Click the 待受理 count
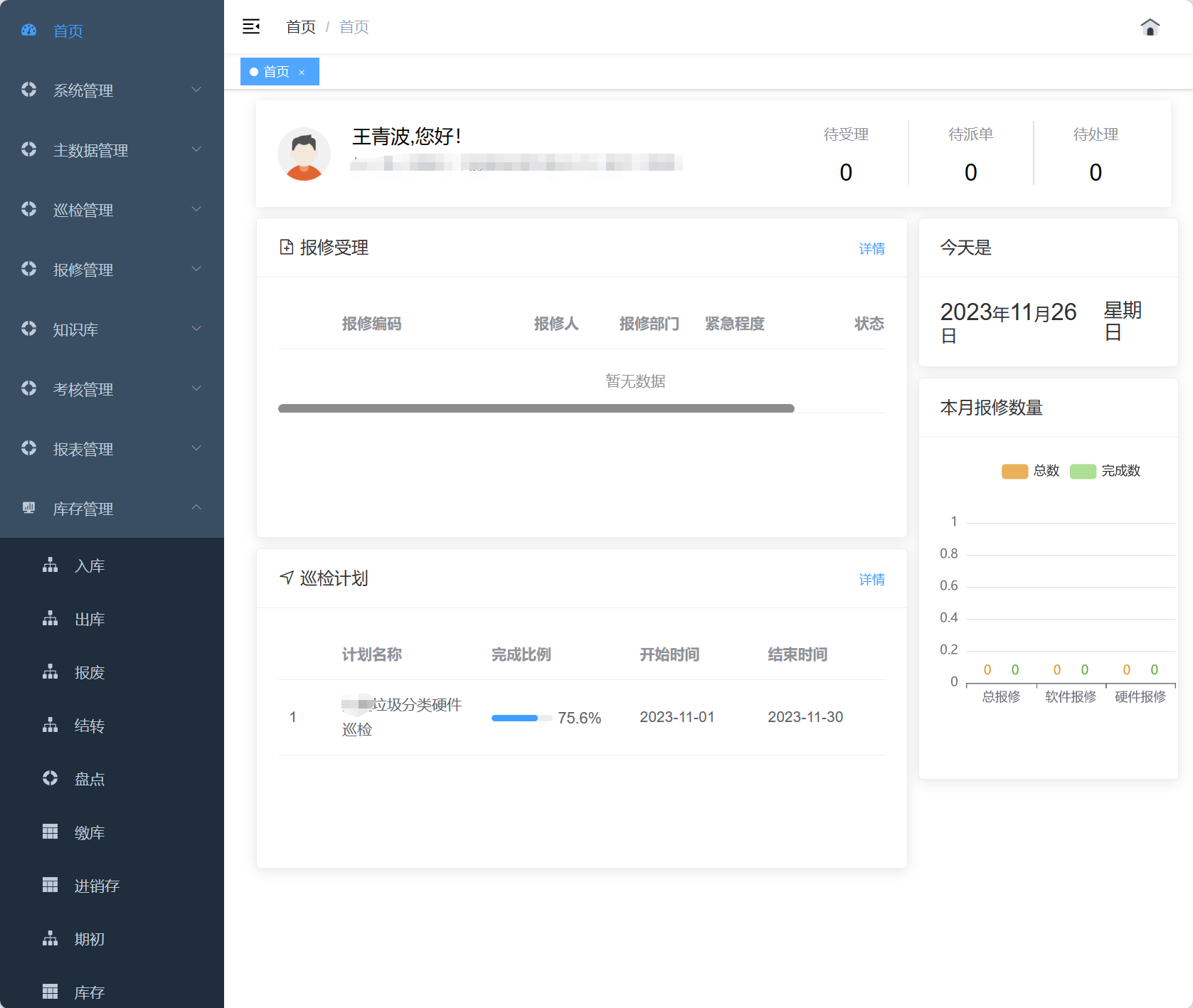This screenshot has width=1193, height=1008. pos(846,172)
